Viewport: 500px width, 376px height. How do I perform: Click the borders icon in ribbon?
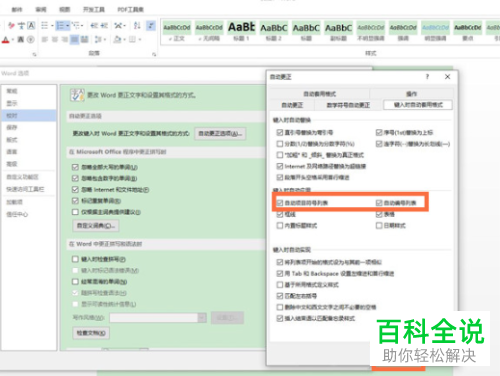(x=132, y=40)
